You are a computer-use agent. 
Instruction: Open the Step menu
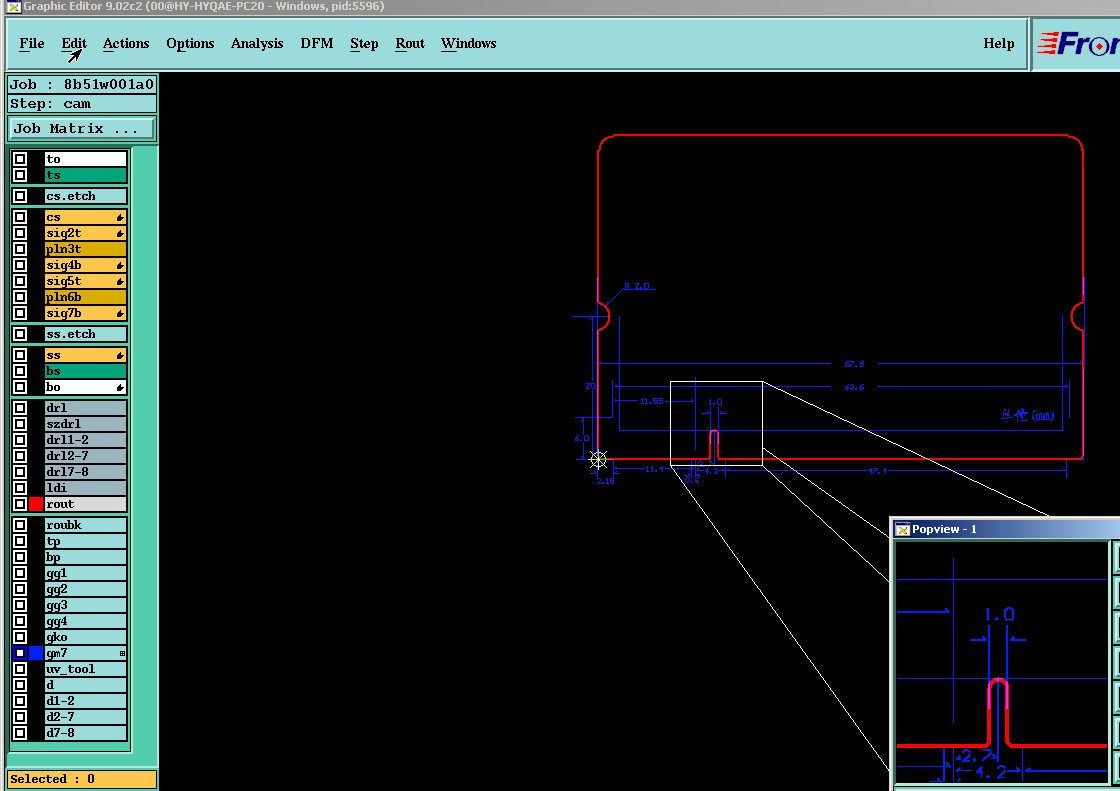click(364, 44)
